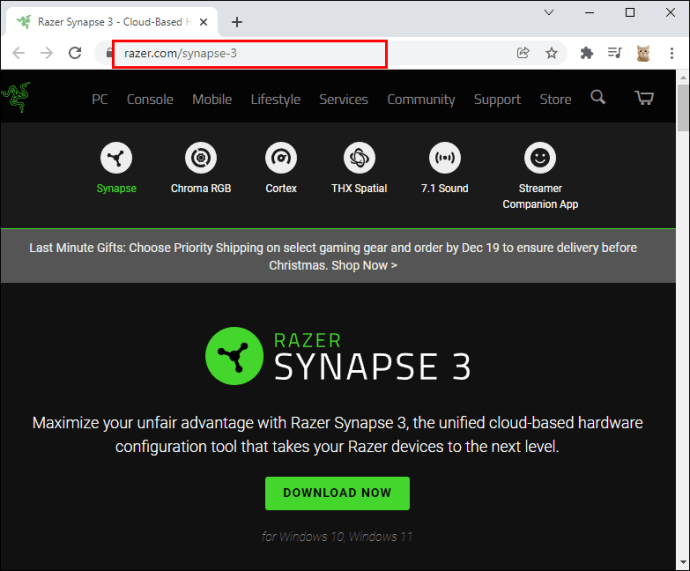Open the site search magnifier icon
Screen dimensions: 690x571
point(597,97)
